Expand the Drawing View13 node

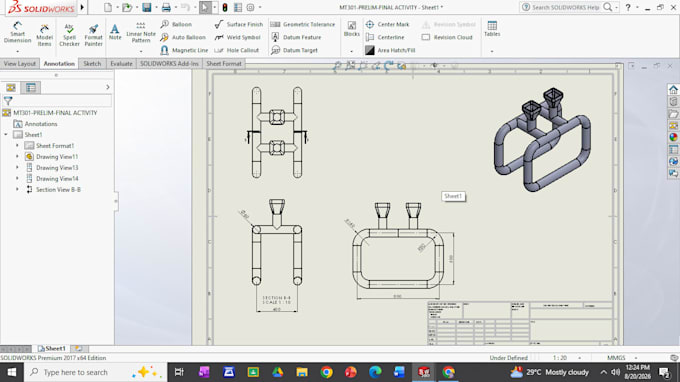tap(17, 167)
